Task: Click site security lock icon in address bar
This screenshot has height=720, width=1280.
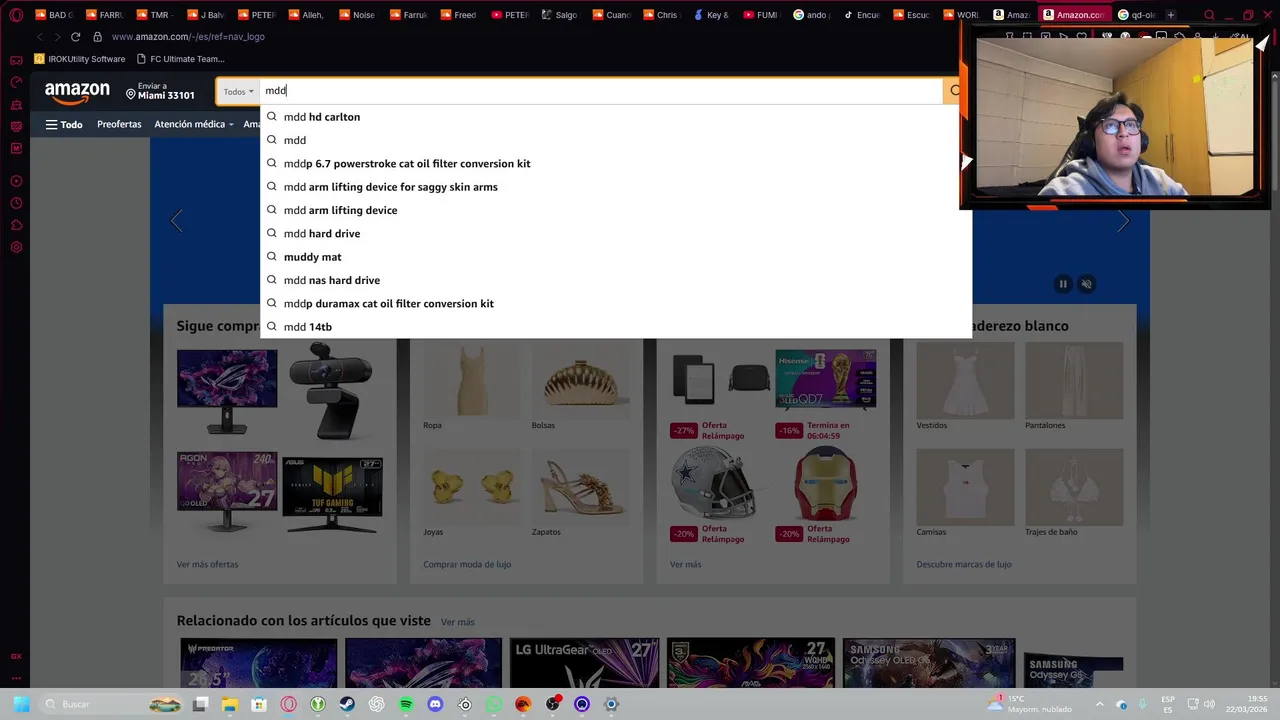Action: pos(97,37)
